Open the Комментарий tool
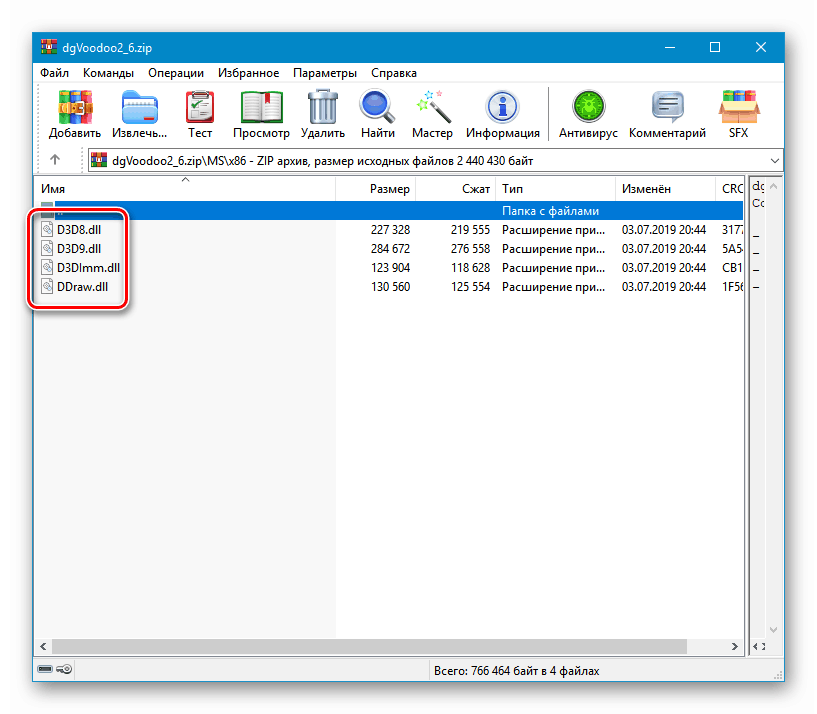The height and width of the screenshot is (714, 817). pyautogui.click(x=667, y=114)
